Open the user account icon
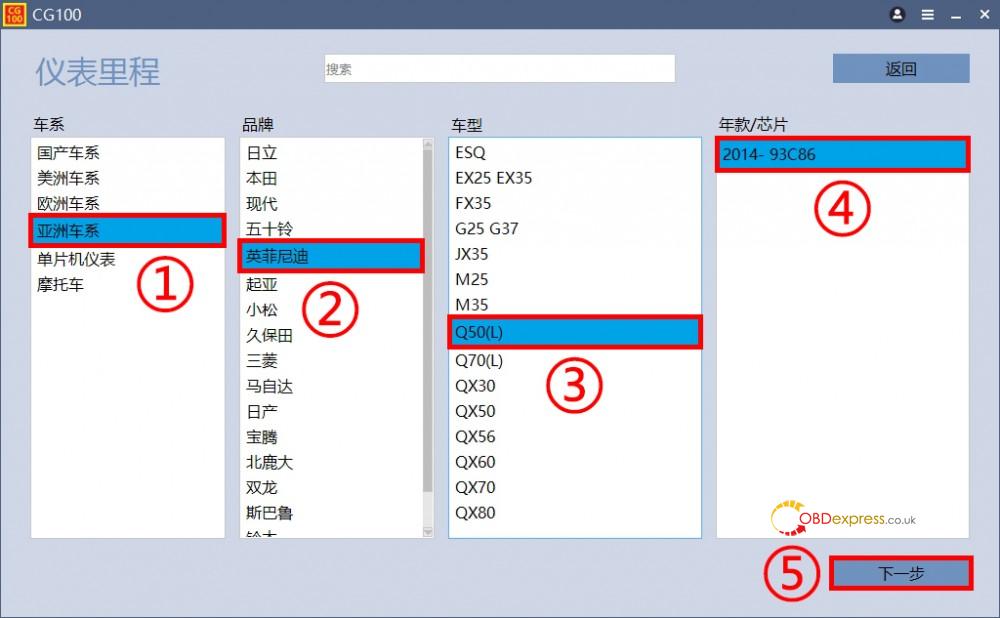The image size is (1000, 618). 897,14
